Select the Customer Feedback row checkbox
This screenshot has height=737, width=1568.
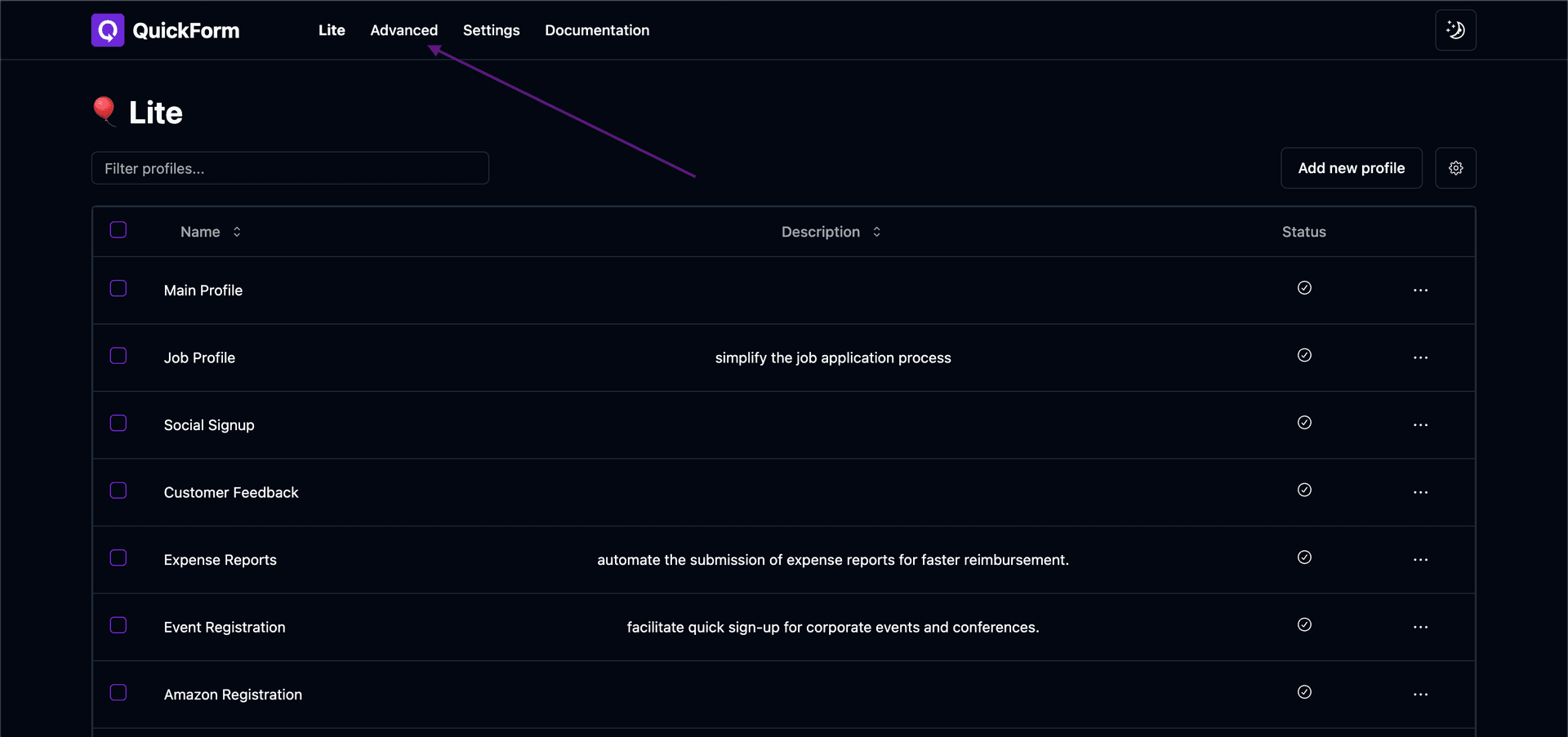118,491
